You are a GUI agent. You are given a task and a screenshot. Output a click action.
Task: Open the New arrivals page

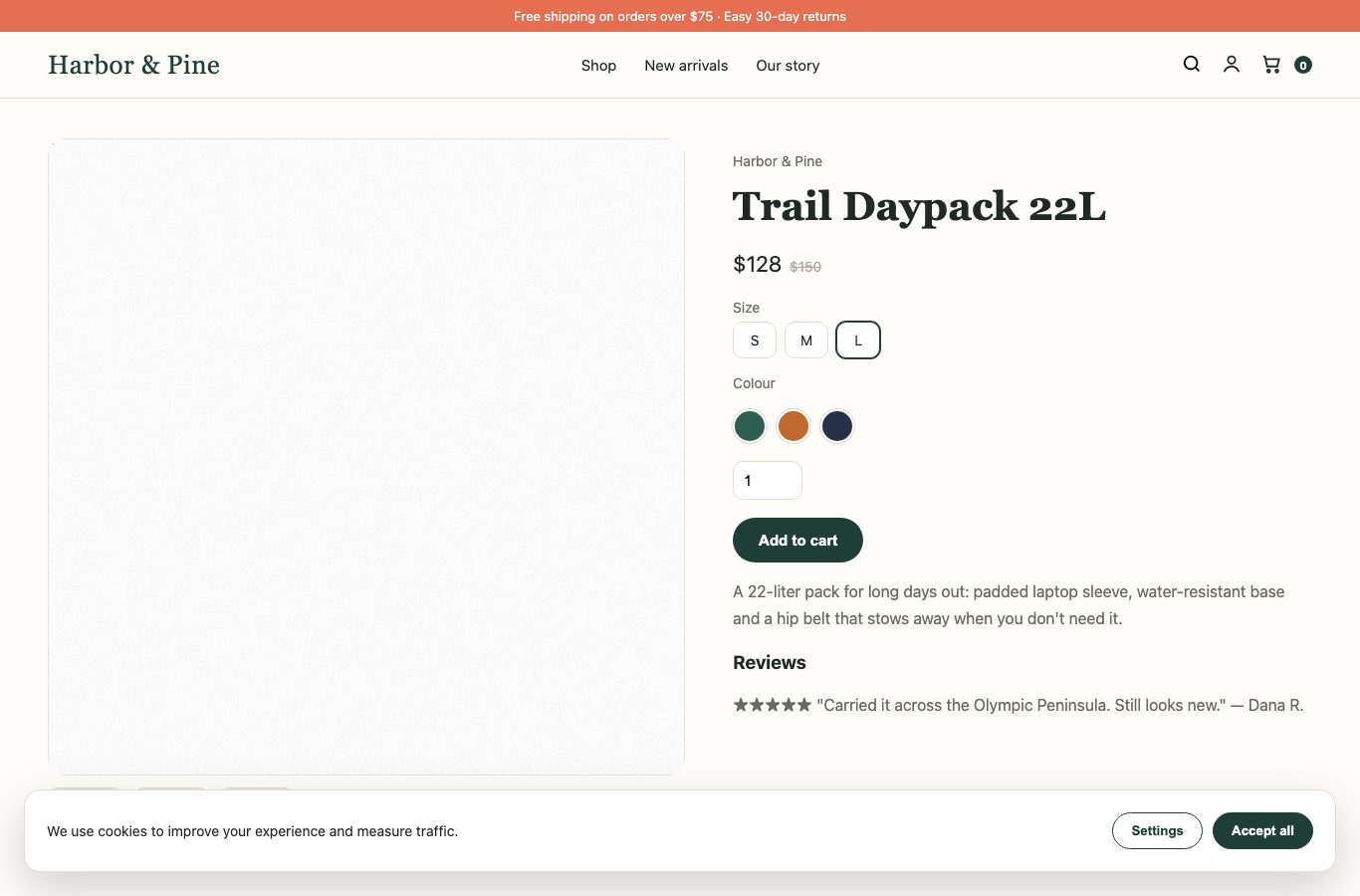pos(686,66)
